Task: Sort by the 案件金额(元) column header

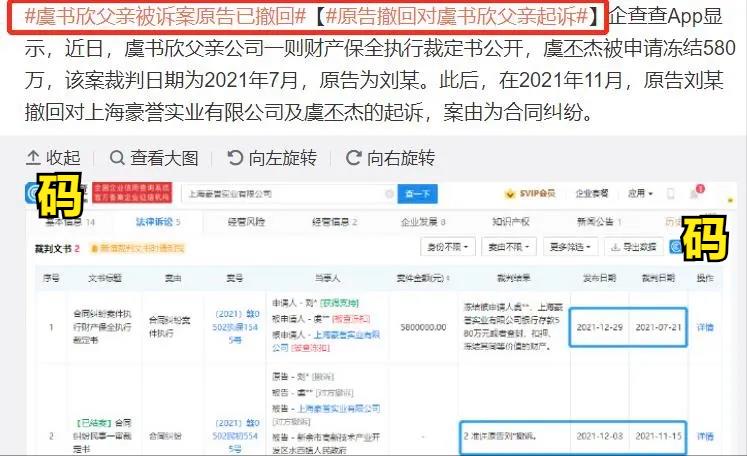Action: (423, 278)
